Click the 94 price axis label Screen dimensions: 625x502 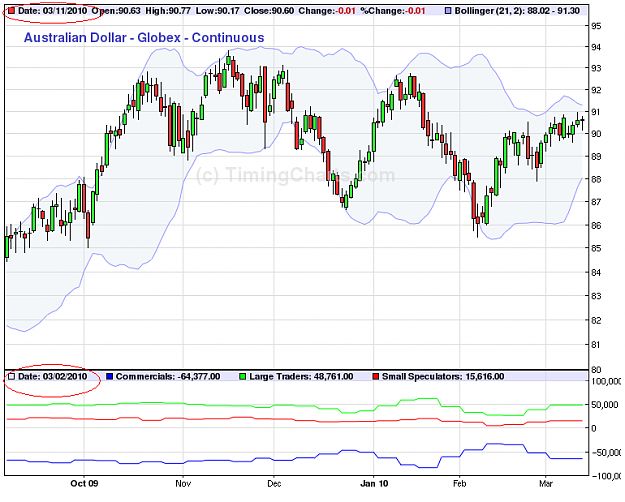pos(596,47)
